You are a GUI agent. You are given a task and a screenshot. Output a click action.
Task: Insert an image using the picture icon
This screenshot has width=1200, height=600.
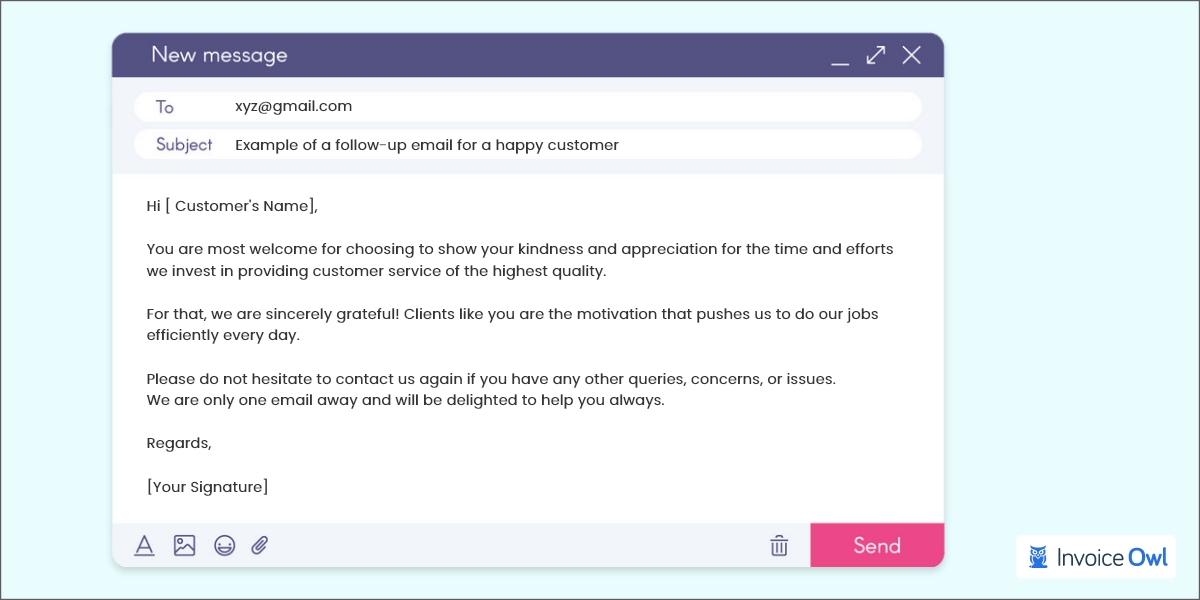(x=184, y=545)
